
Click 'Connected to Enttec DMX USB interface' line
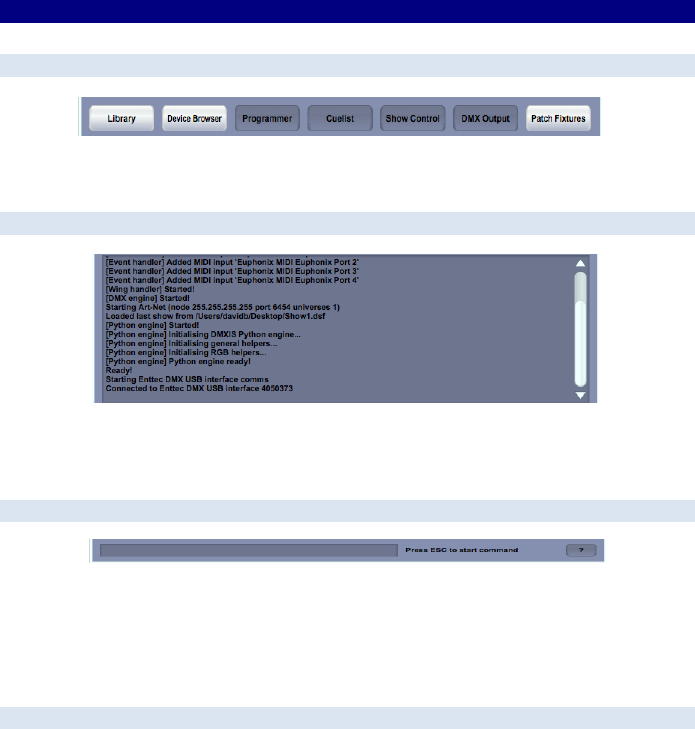coord(199,388)
